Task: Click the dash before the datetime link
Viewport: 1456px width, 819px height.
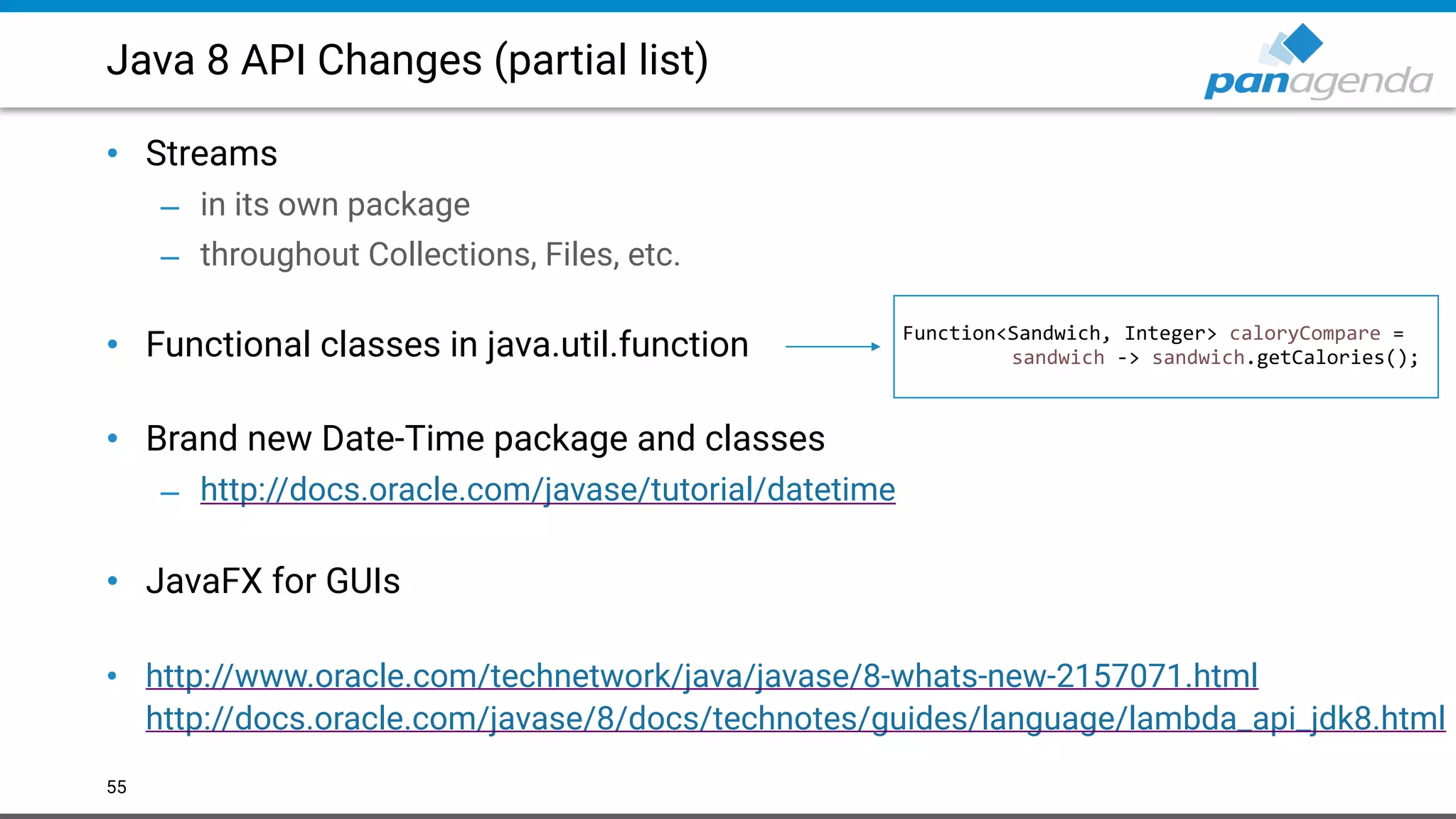Action: pyautogui.click(x=170, y=493)
